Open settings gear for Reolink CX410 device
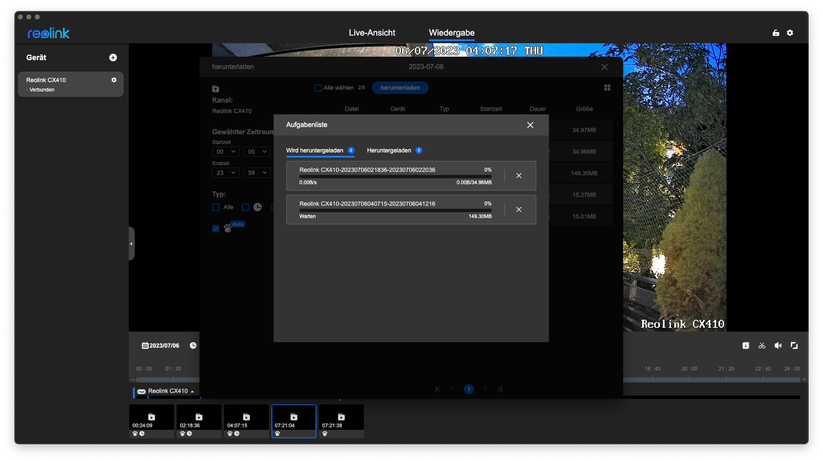Viewport: 823px width, 462px height. click(114, 80)
